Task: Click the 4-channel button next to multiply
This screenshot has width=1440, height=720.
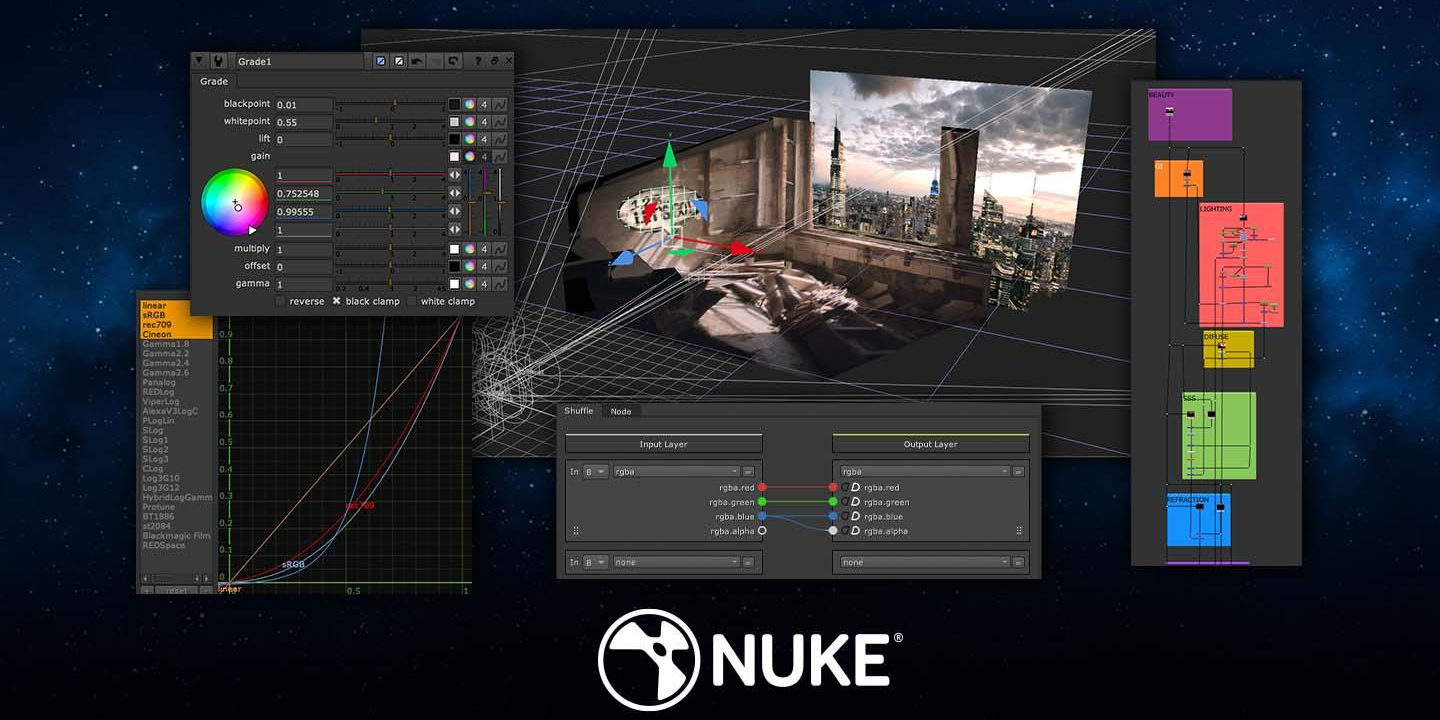Action: pyautogui.click(x=482, y=248)
